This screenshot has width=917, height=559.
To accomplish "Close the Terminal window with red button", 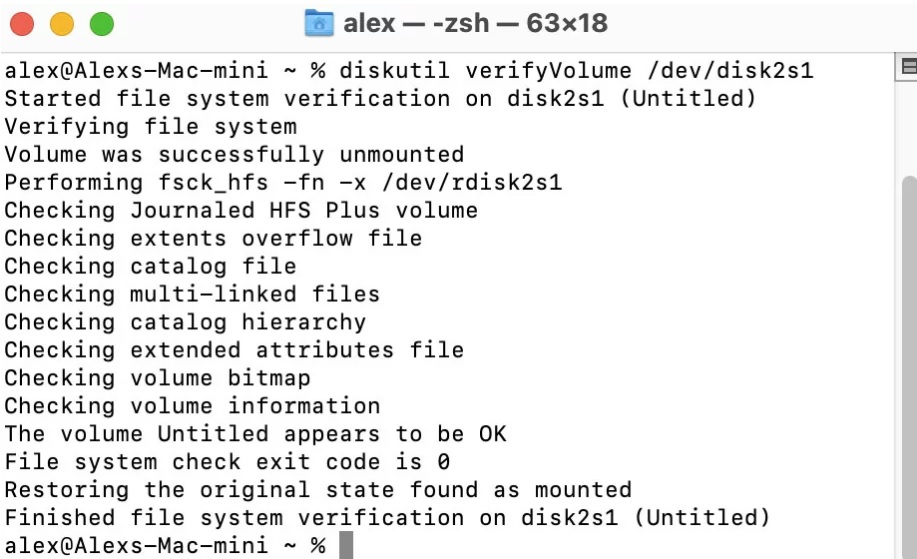I will click(24, 24).
